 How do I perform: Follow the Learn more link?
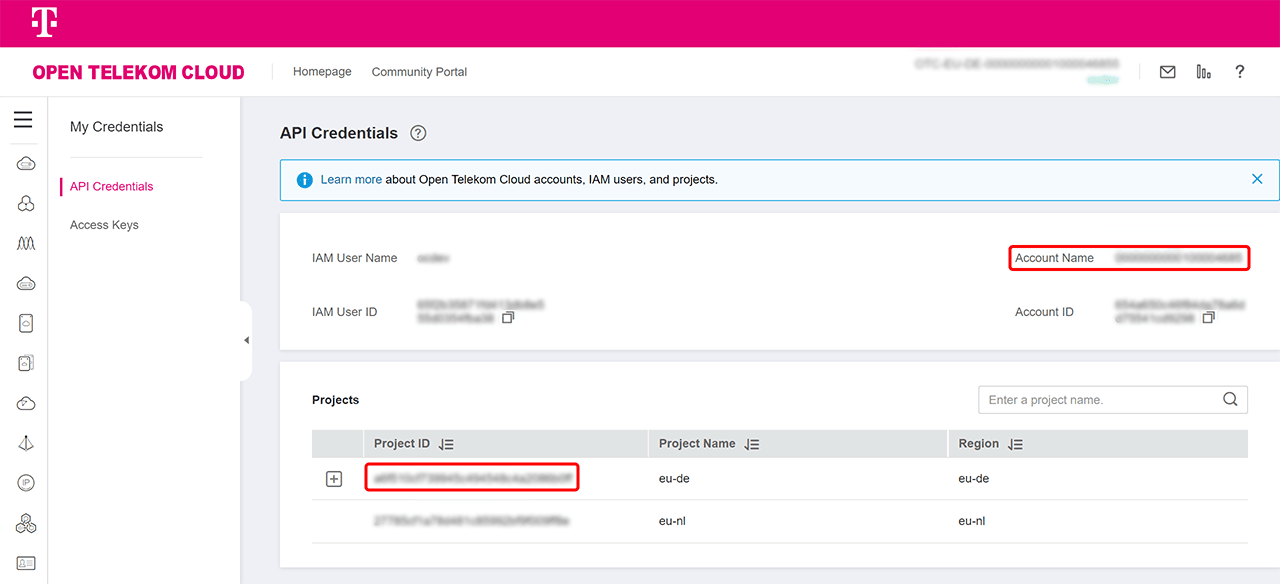click(351, 180)
